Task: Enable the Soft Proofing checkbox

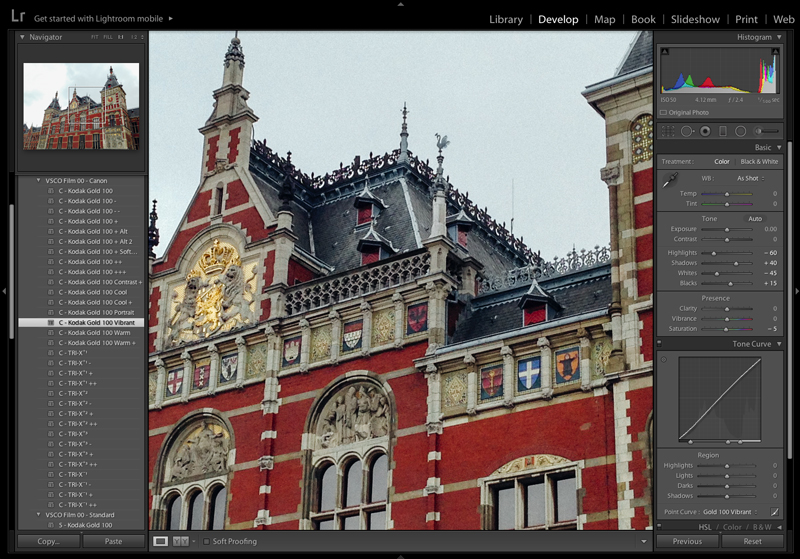Action: pos(206,541)
